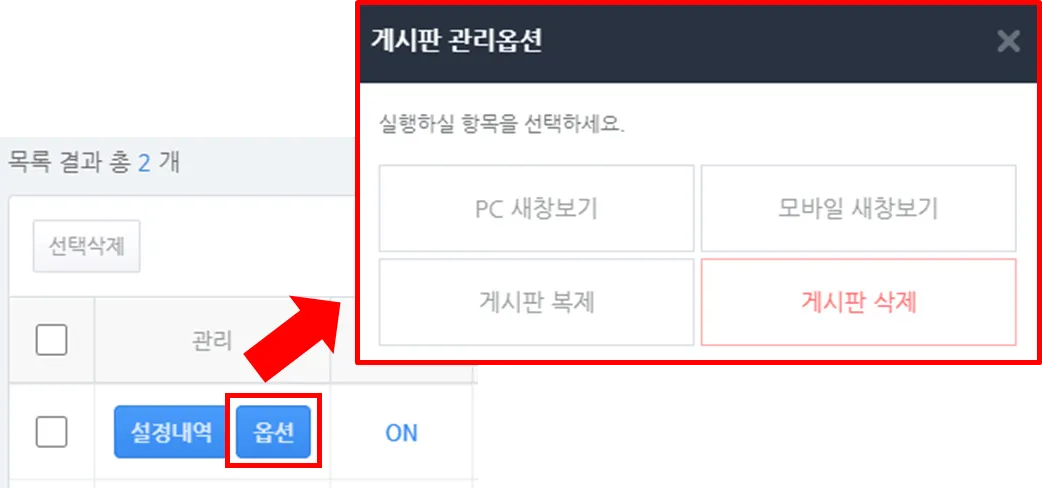
Task: Open 설정내역 for the first board
Action: coord(171,432)
